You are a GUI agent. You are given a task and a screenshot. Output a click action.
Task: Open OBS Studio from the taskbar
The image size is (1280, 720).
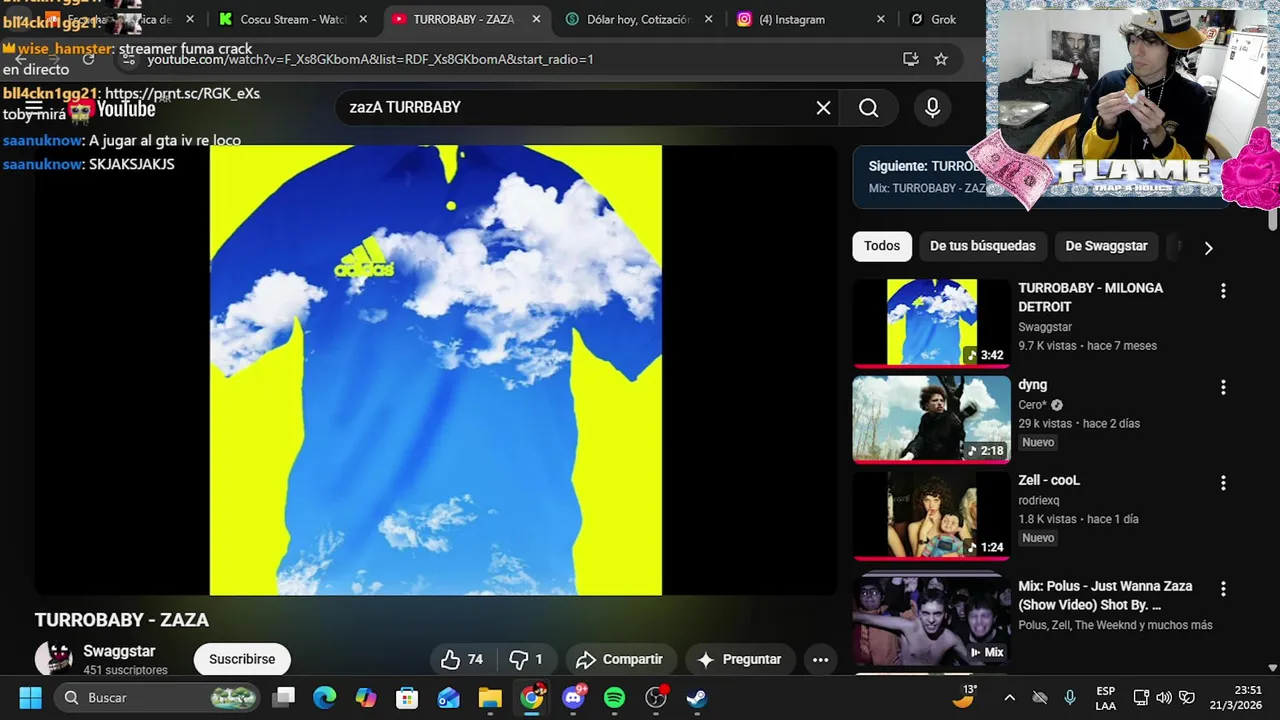tap(656, 697)
